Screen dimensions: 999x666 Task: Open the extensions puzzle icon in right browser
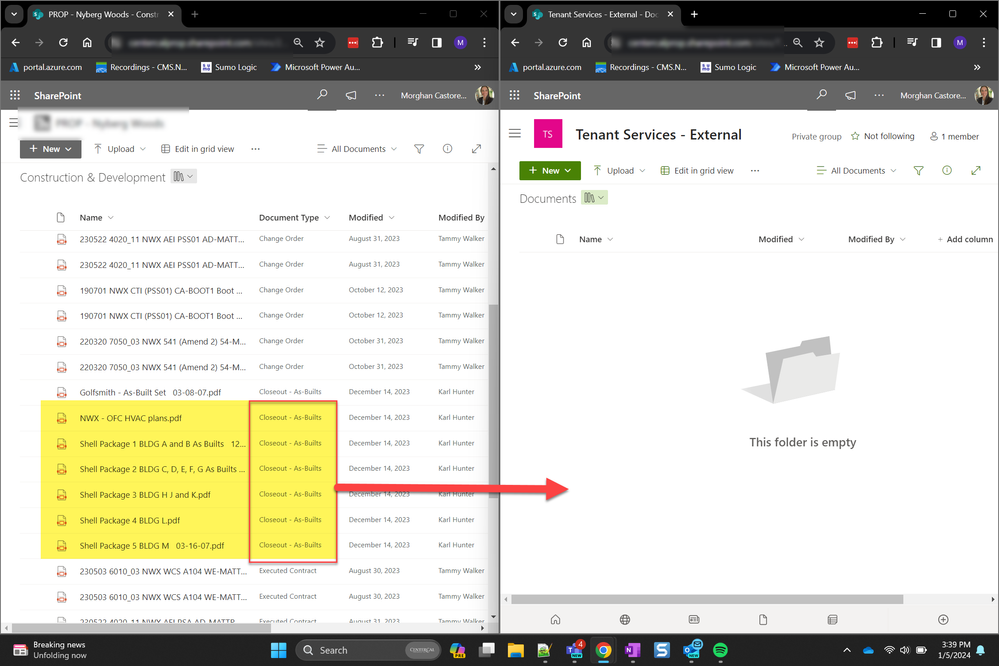877,42
